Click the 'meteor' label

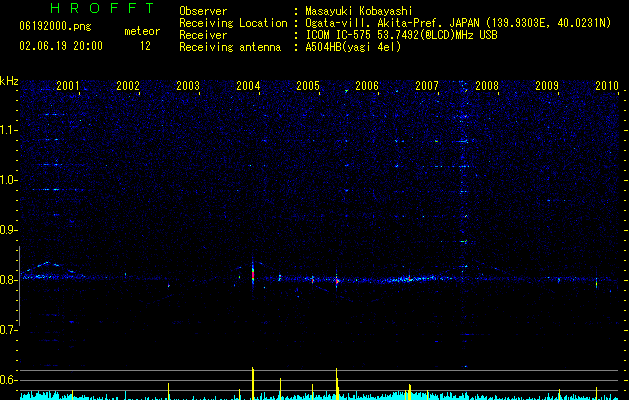click(142, 31)
